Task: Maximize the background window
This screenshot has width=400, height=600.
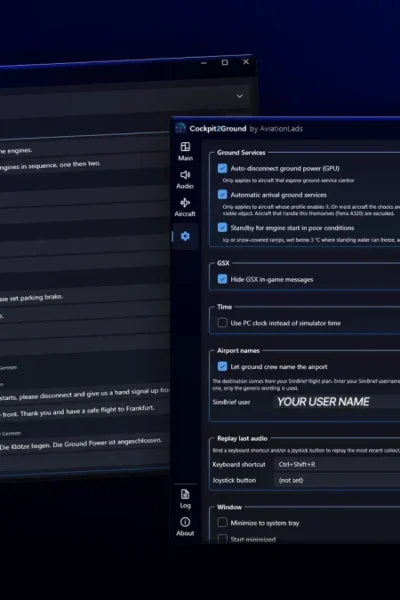Action: click(225, 62)
